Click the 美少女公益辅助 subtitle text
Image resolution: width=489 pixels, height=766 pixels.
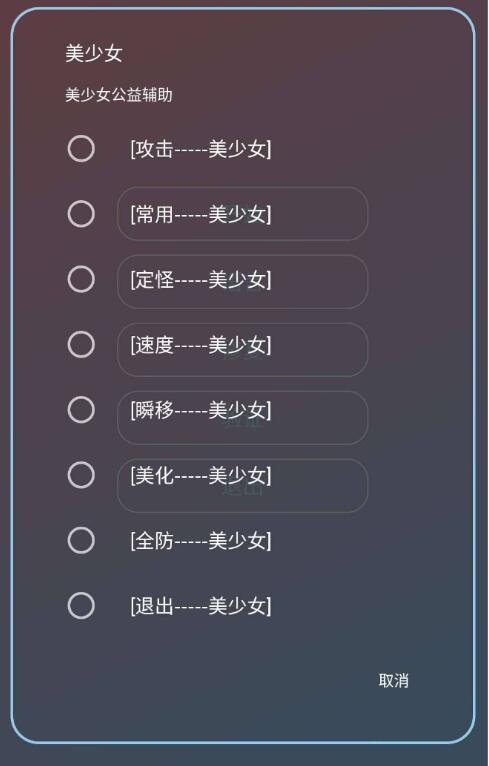click(119, 95)
